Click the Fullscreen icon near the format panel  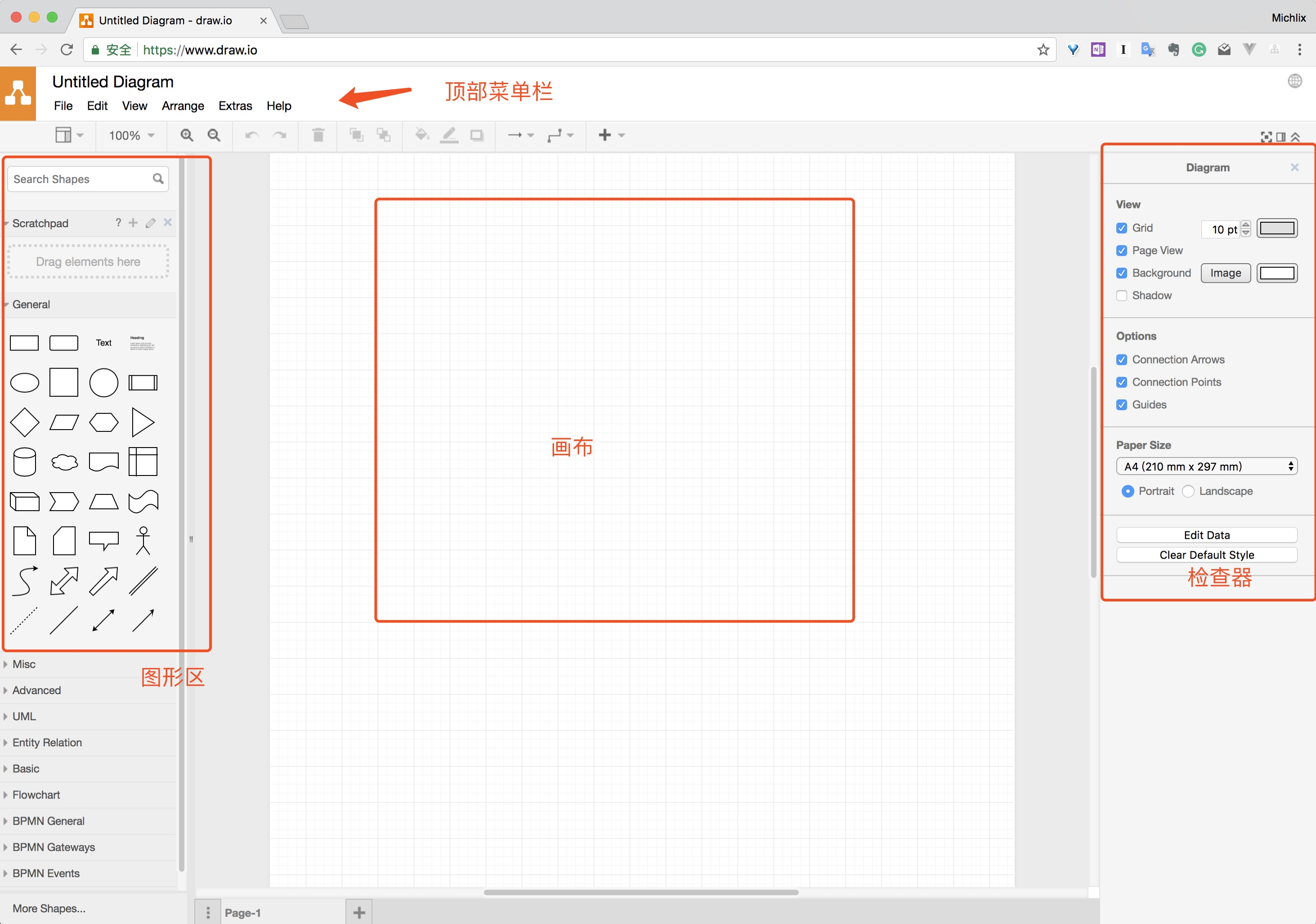pos(1267,136)
